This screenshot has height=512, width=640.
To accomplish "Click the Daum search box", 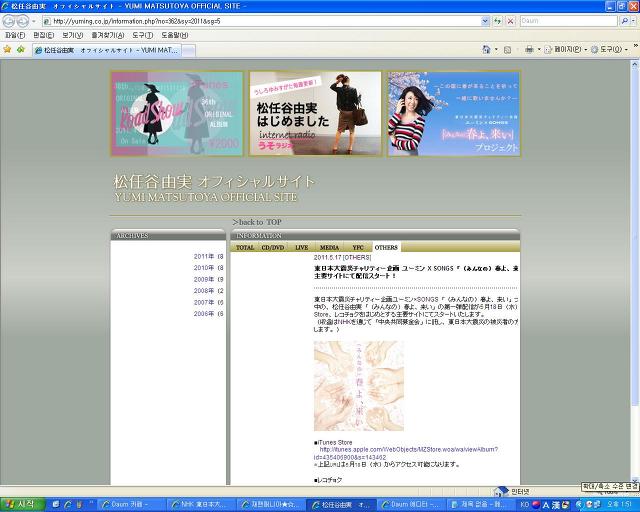I will [x=568, y=20].
